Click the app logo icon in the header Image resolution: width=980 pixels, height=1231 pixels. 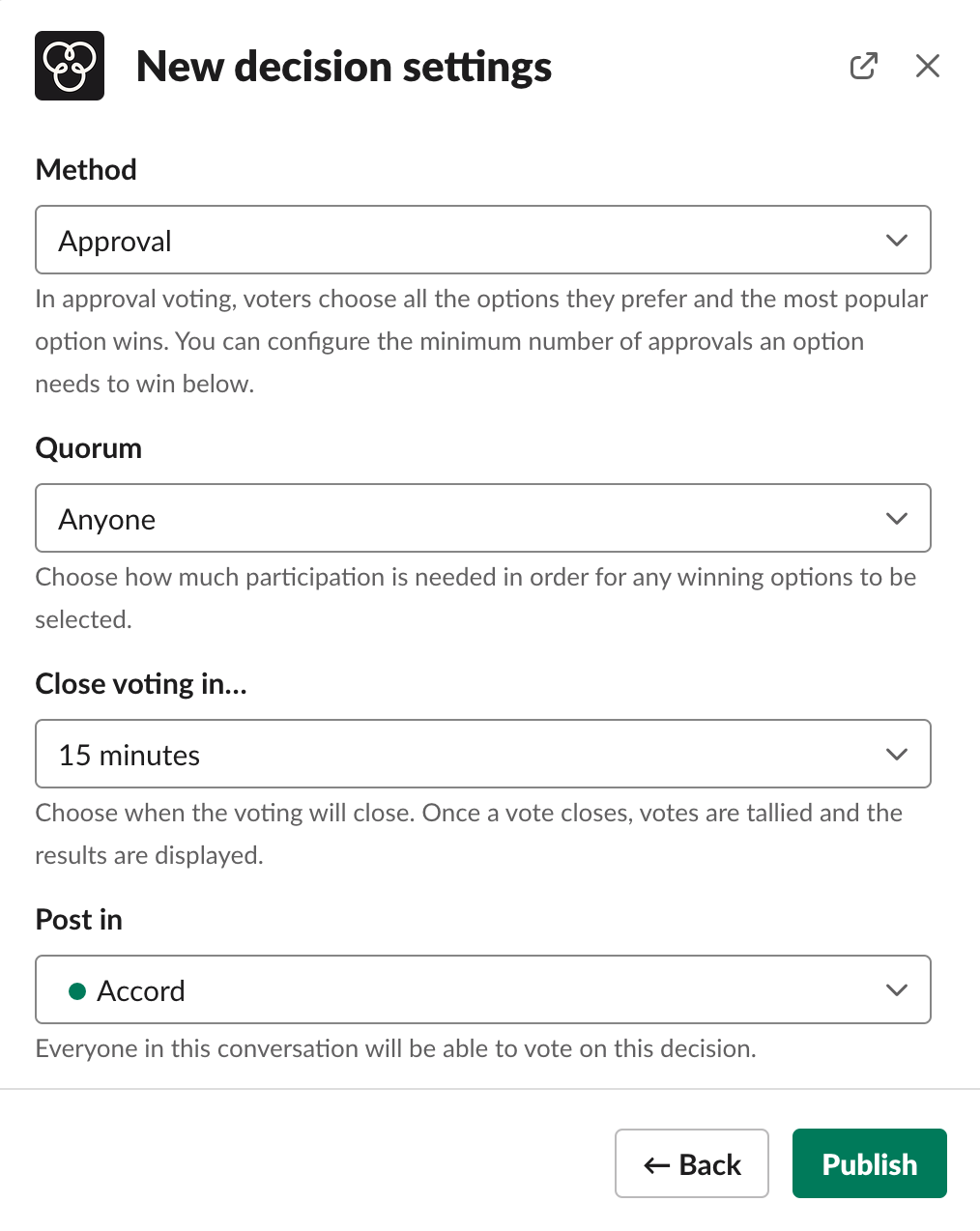point(69,65)
